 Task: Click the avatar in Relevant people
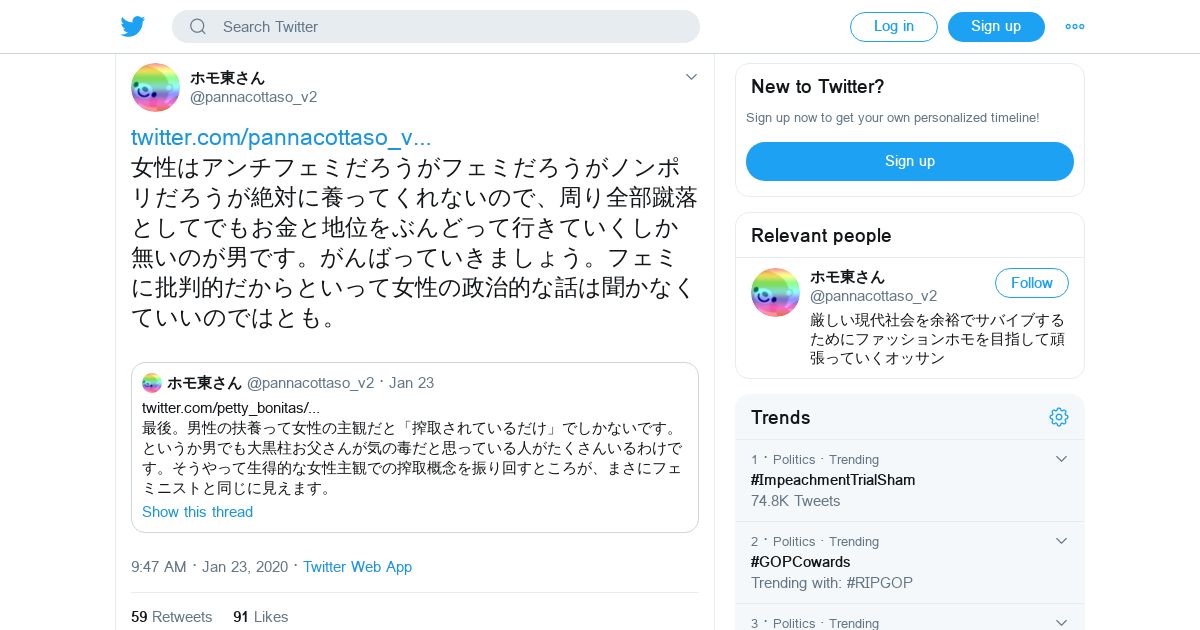(775, 292)
